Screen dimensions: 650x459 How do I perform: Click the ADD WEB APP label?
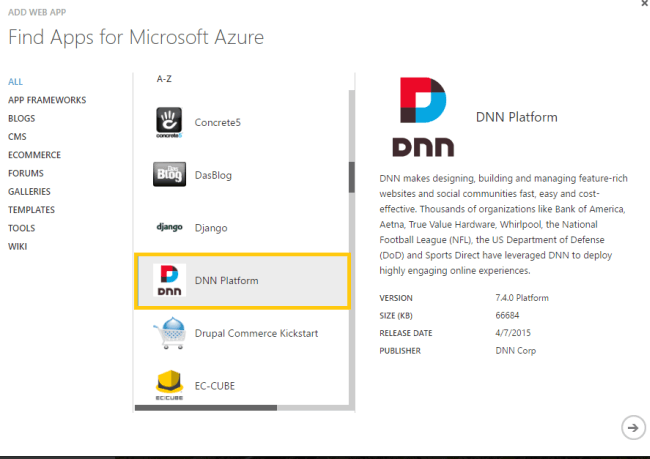[x=37, y=12]
